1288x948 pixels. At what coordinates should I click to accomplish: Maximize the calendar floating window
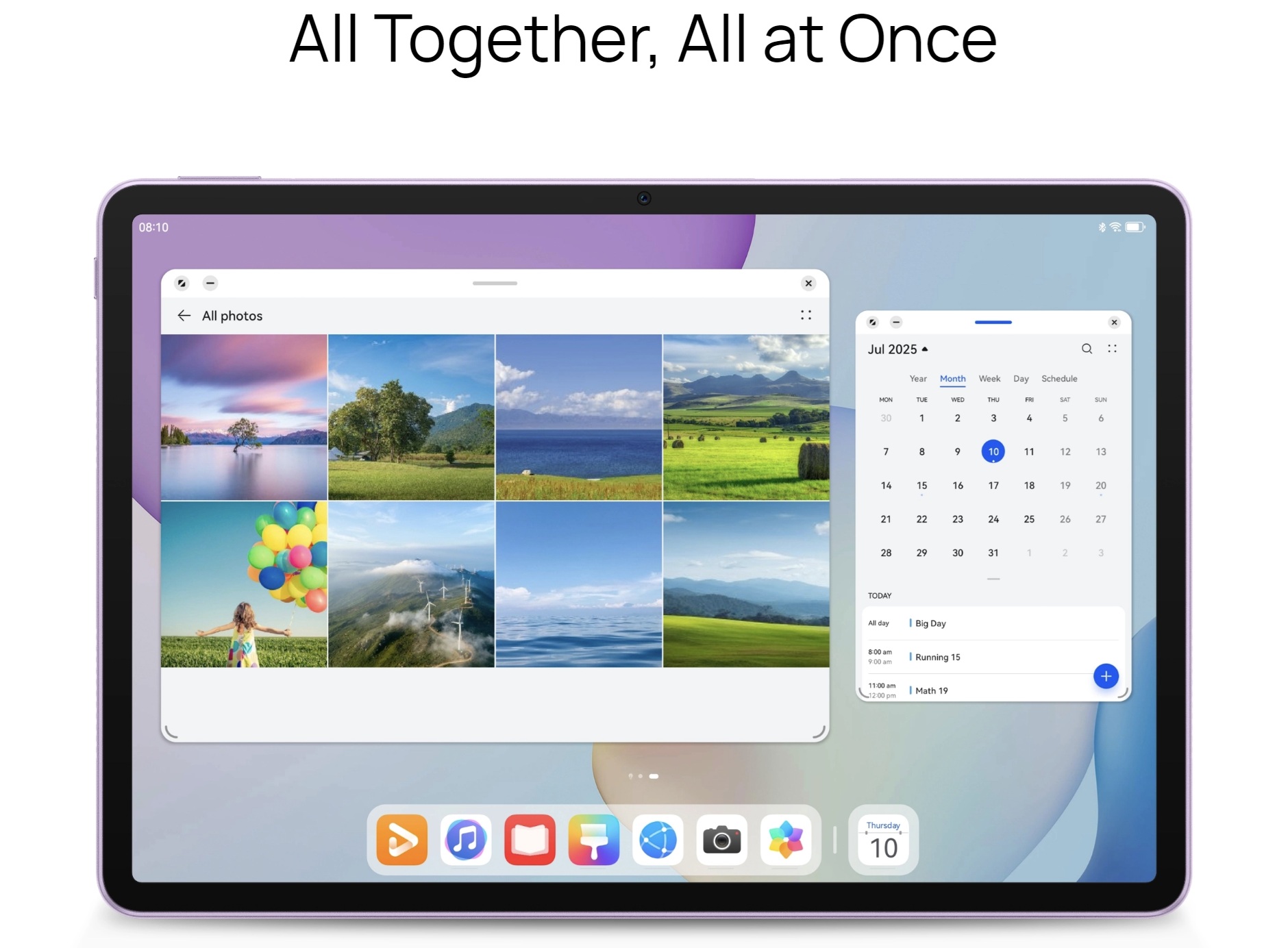pos(872,322)
